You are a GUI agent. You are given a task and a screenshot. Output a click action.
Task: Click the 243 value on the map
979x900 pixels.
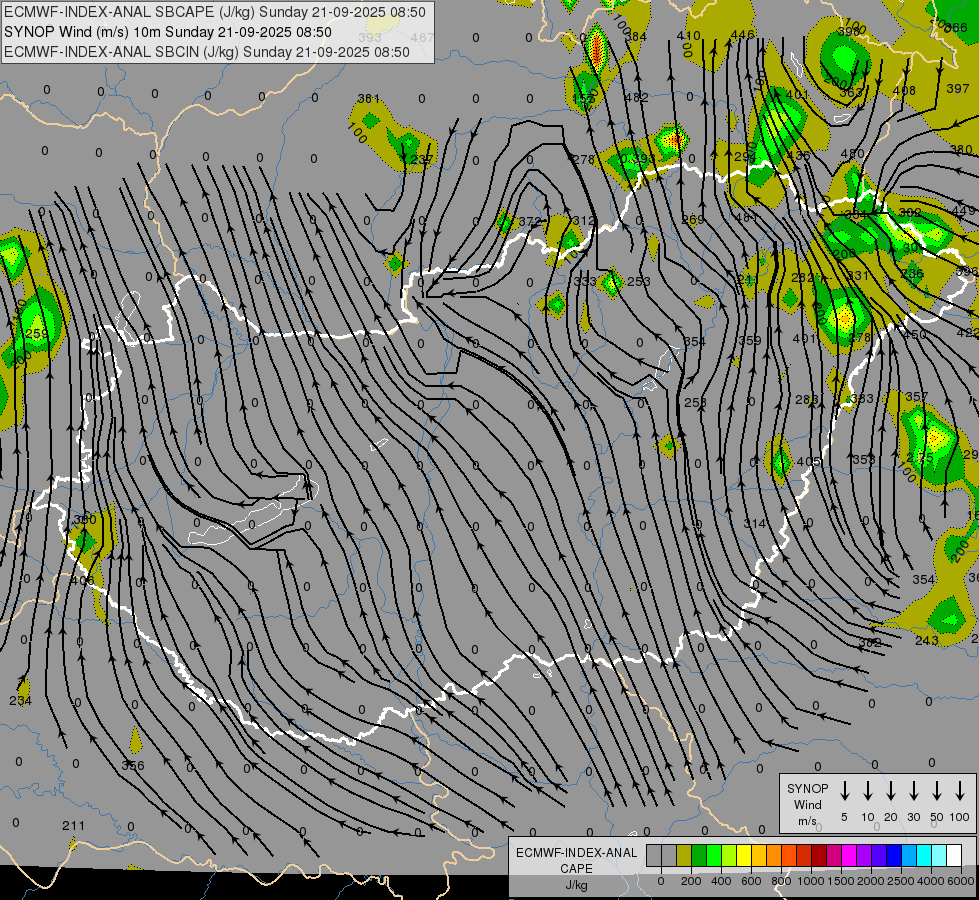pyautogui.click(x=927, y=640)
